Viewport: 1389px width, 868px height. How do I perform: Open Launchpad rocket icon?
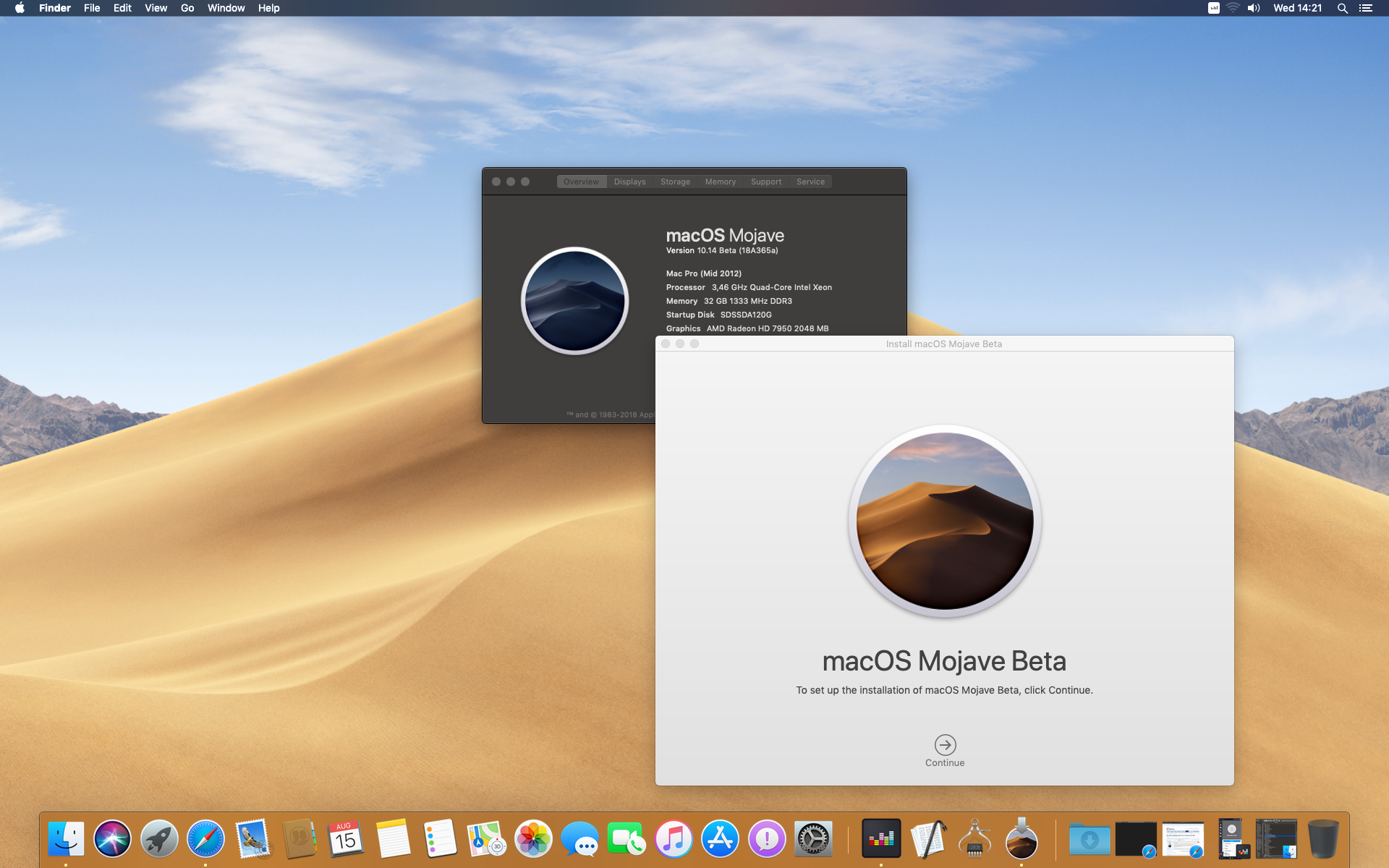(159, 839)
